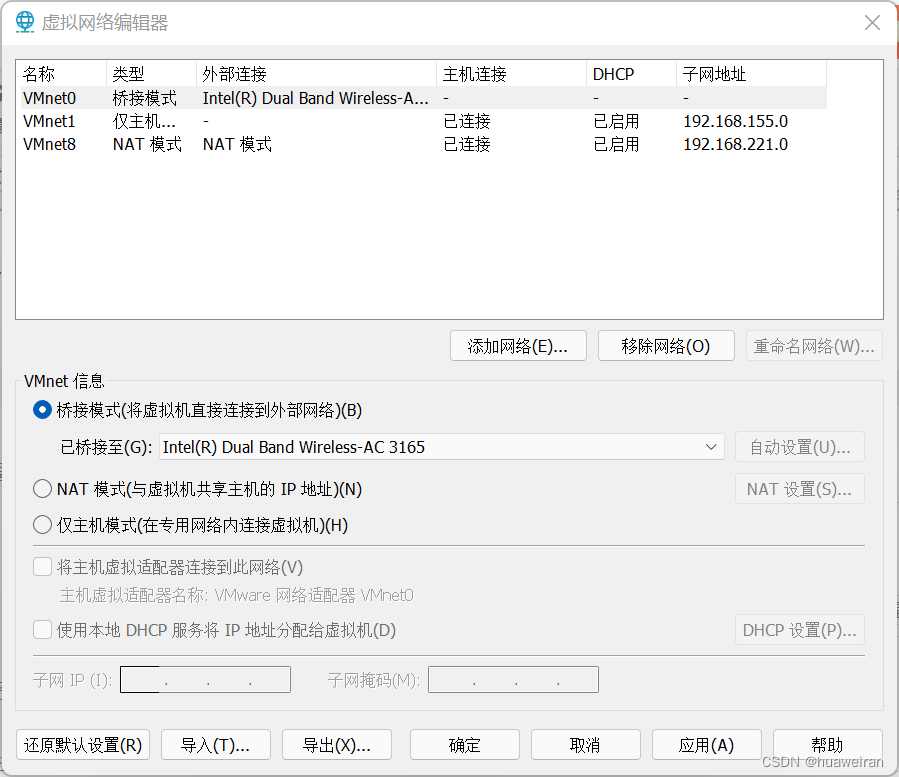
Task: Click the 子网掩码 input field
Action: [x=513, y=680]
